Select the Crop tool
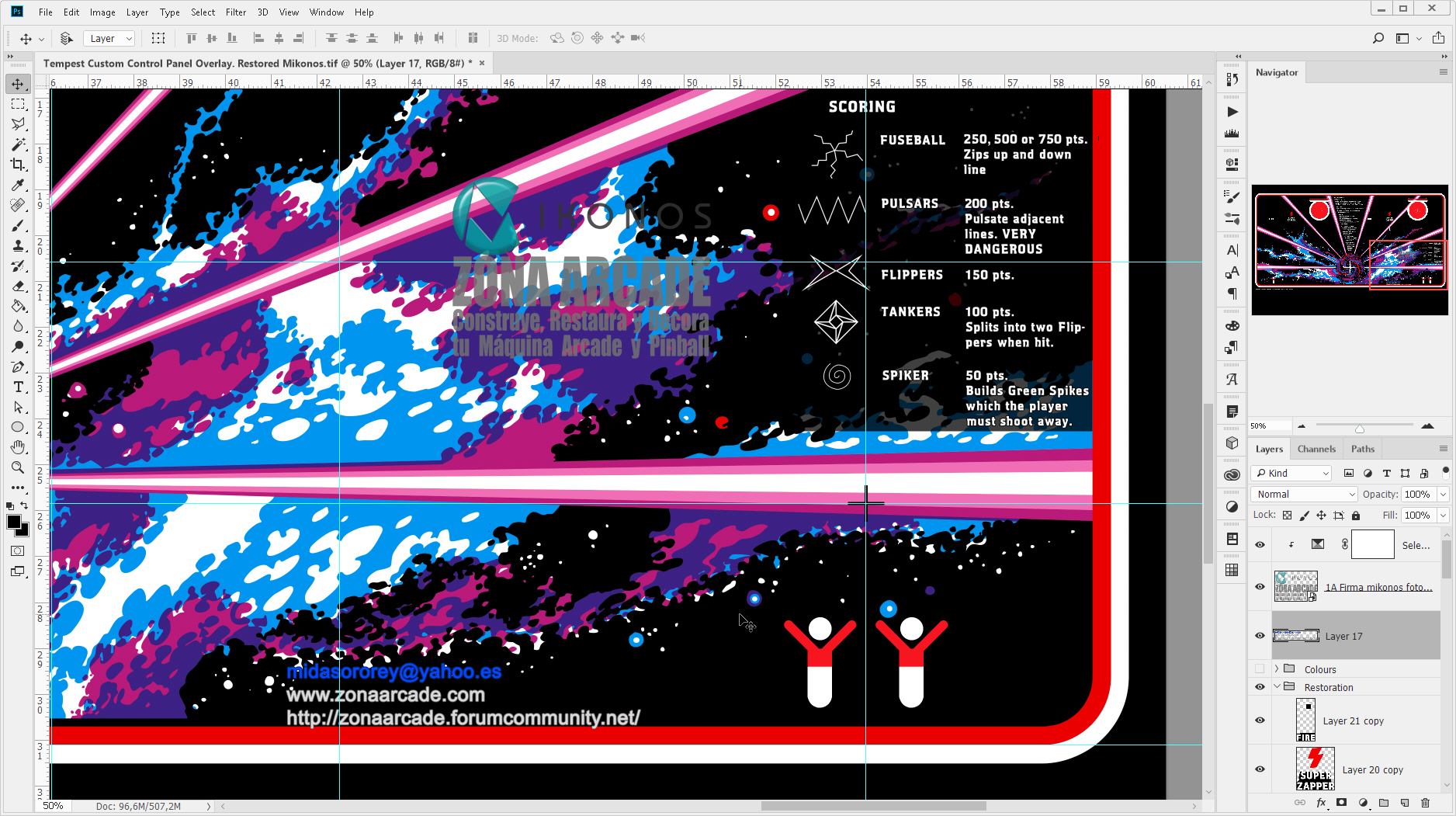Viewport: 1456px width, 816px height. [x=18, y=165]
